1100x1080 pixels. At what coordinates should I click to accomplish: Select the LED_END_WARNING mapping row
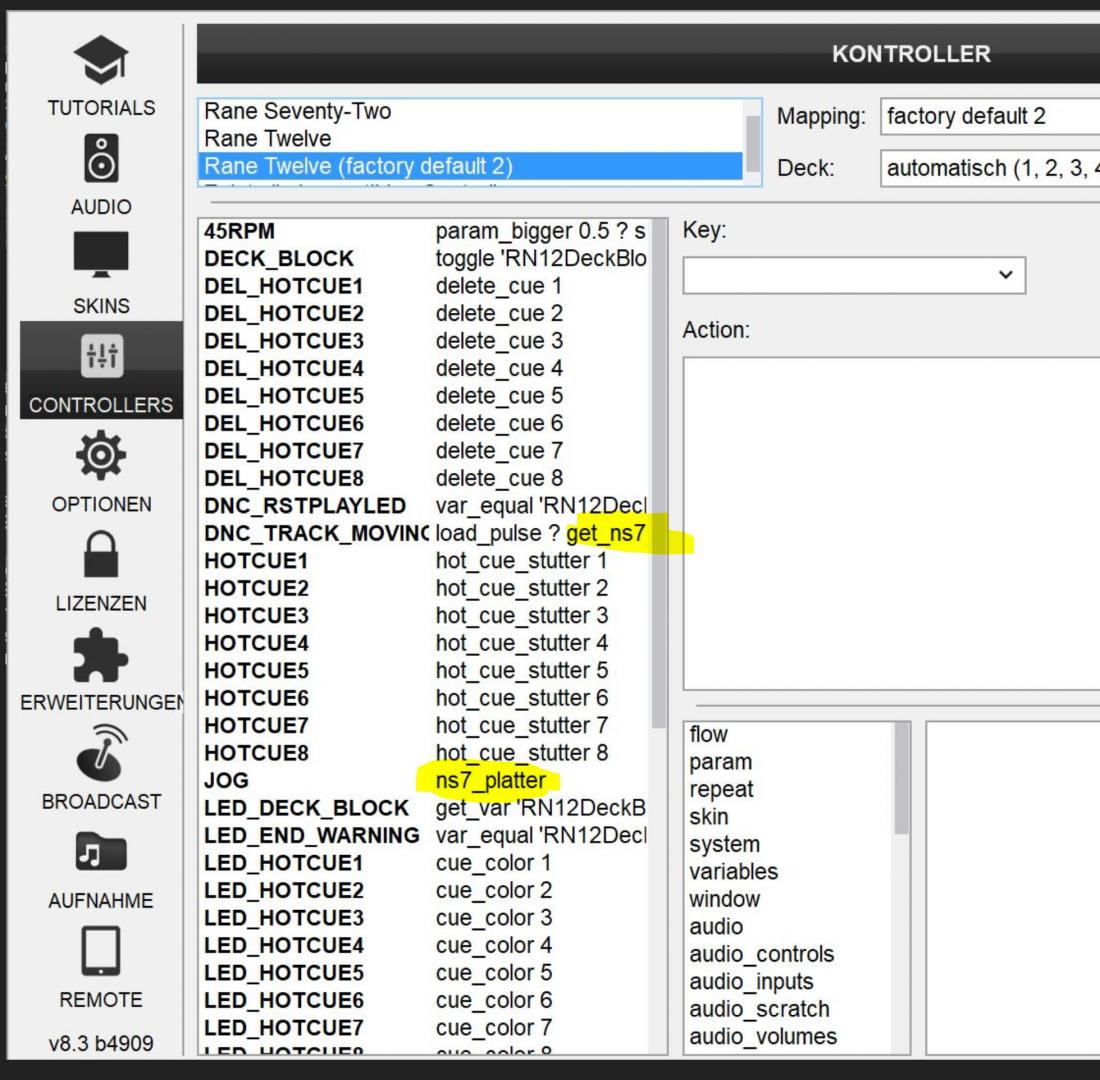tap(425, 835)
